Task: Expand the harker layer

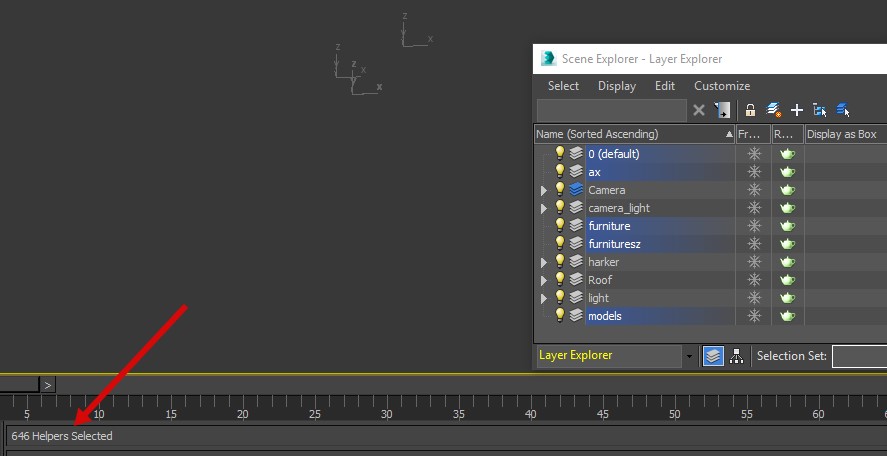Action: point(544,263)
